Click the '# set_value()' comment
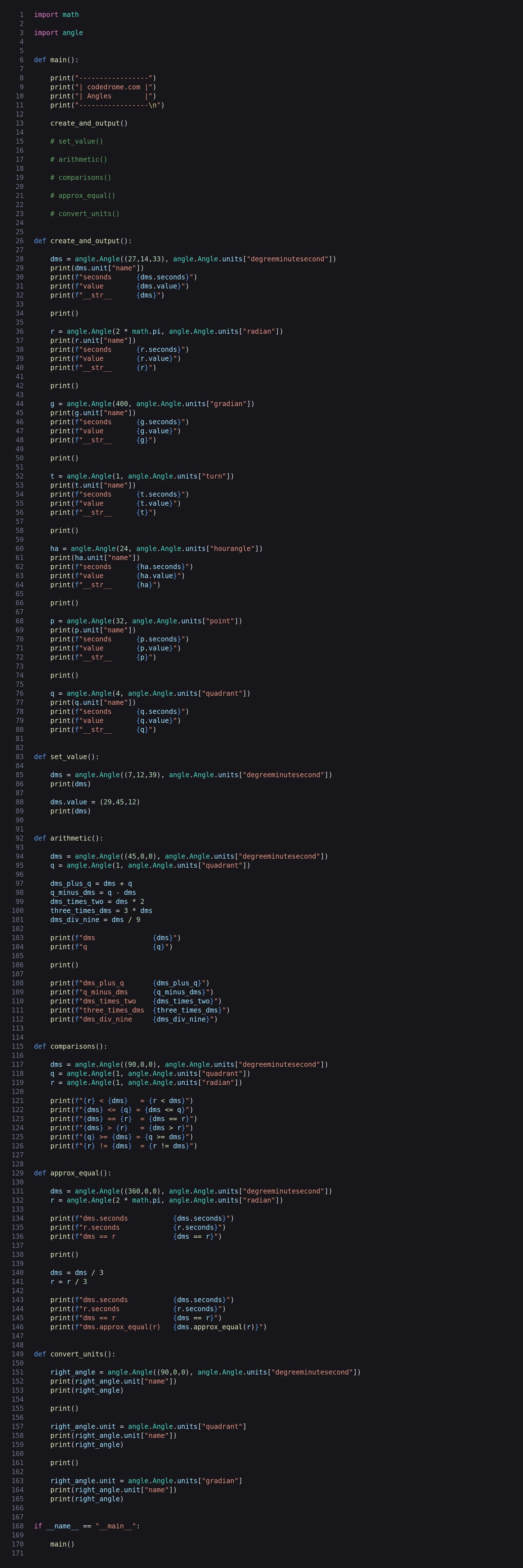Screen dimensions: 523x1568 77,141
